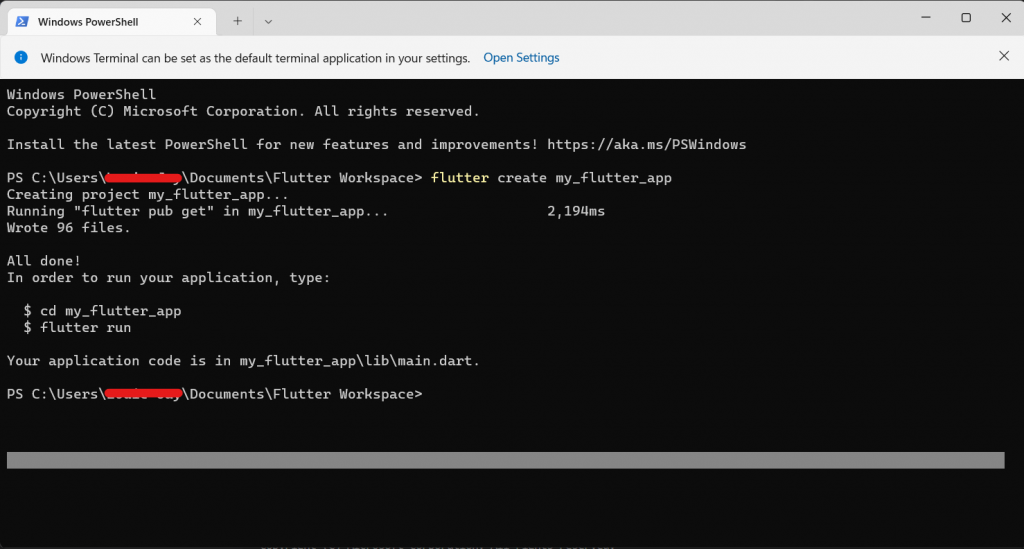Viewport: 1024px width, 549px height.
Task: Click 'Wrote 96 files.' line
Action: click(69, 228)
